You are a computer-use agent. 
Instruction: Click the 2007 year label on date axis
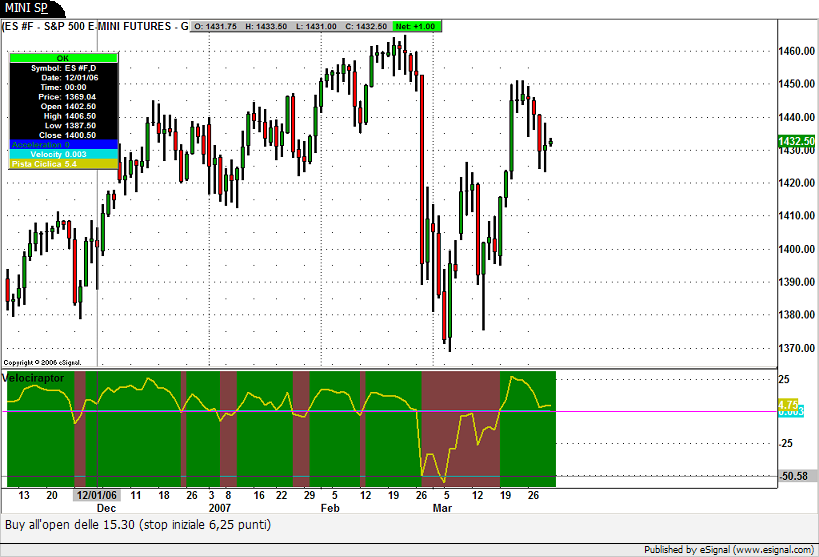click(220, 508)
